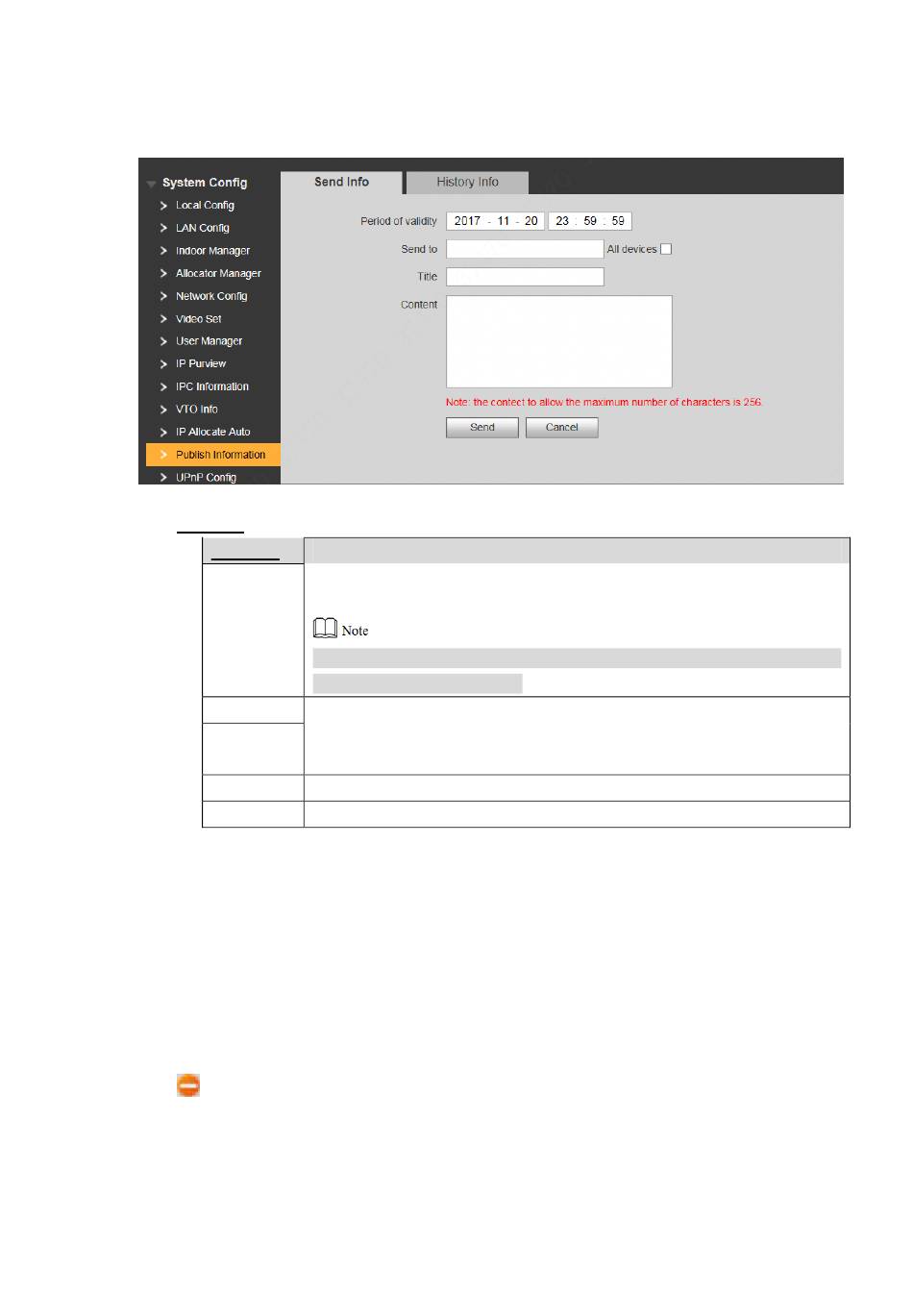Open Indoor Manager menu entry
Image resolution: width=913 pixels, height=1316 pixels.
(x=212, y=251)
